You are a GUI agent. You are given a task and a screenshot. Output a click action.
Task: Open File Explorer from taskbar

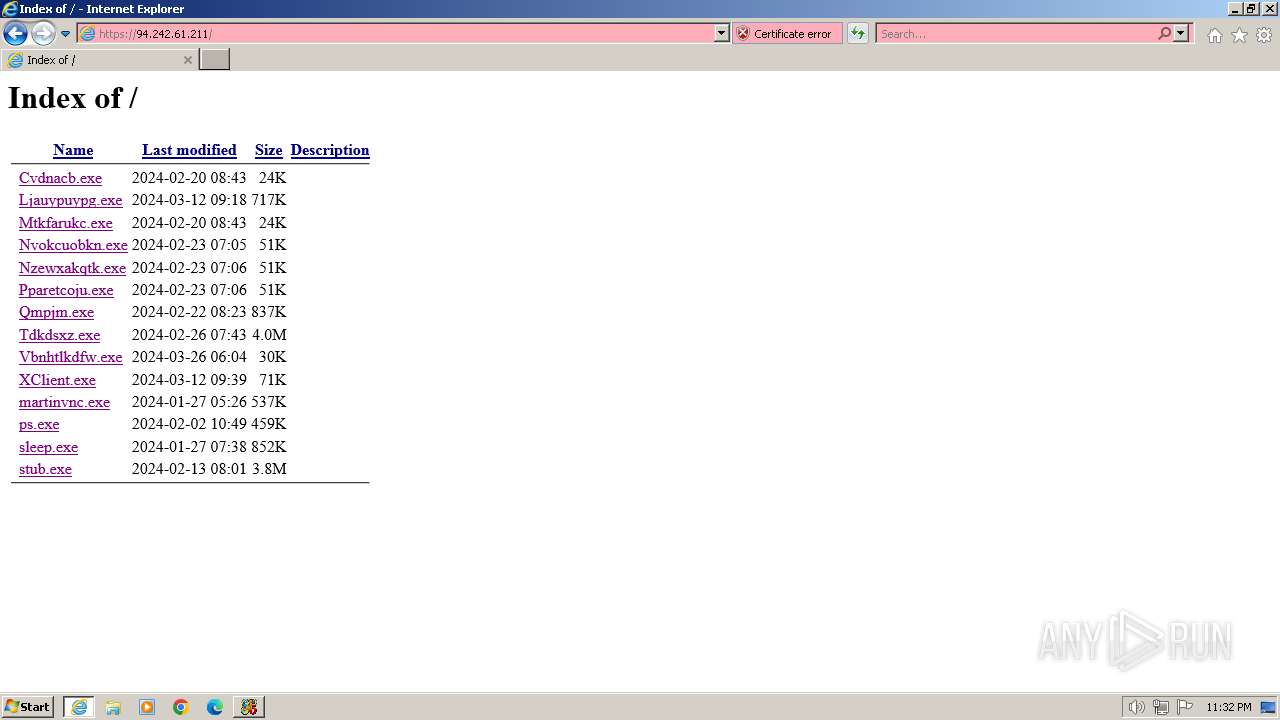tap(113, 707)
